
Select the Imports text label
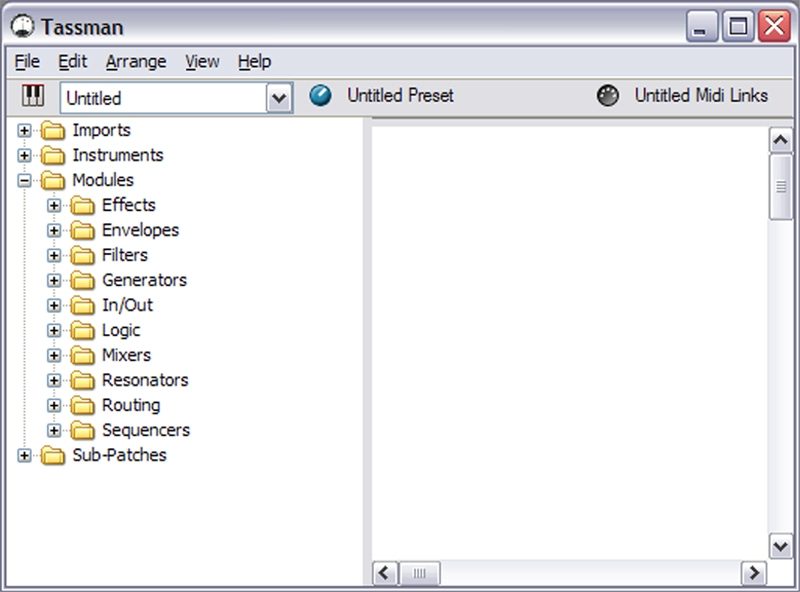click(x=102, y=130)
